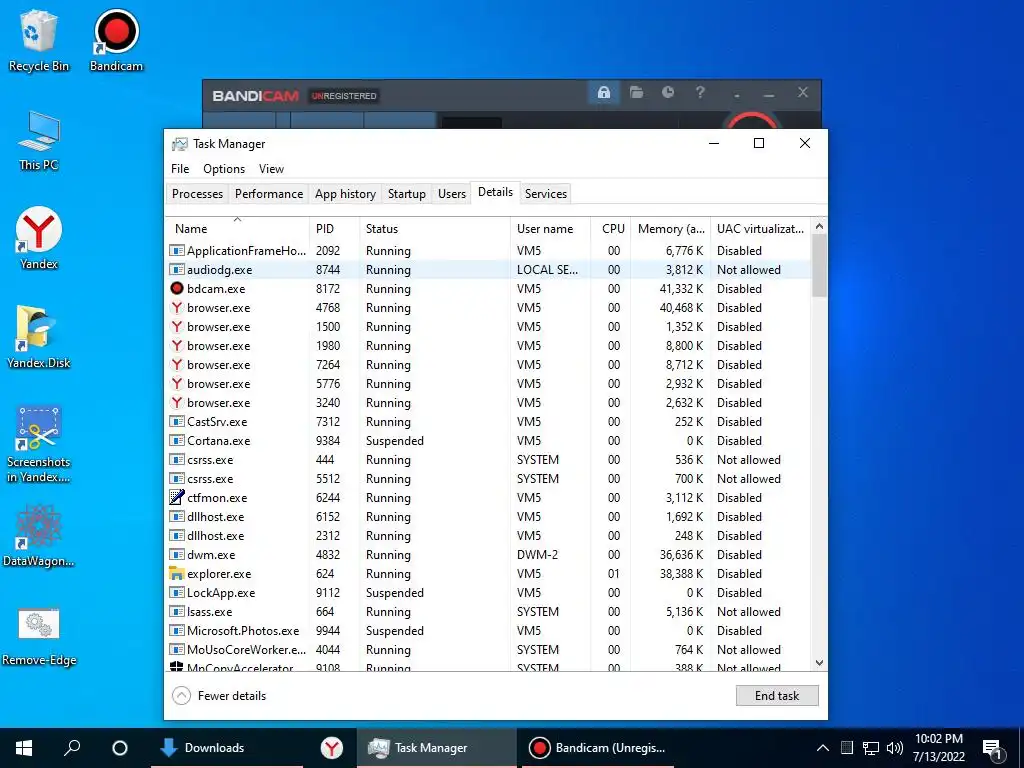Open the volume speaker tray icon
The width and height of the screenshot is (1024, 768).
click(x=895, y=748)
